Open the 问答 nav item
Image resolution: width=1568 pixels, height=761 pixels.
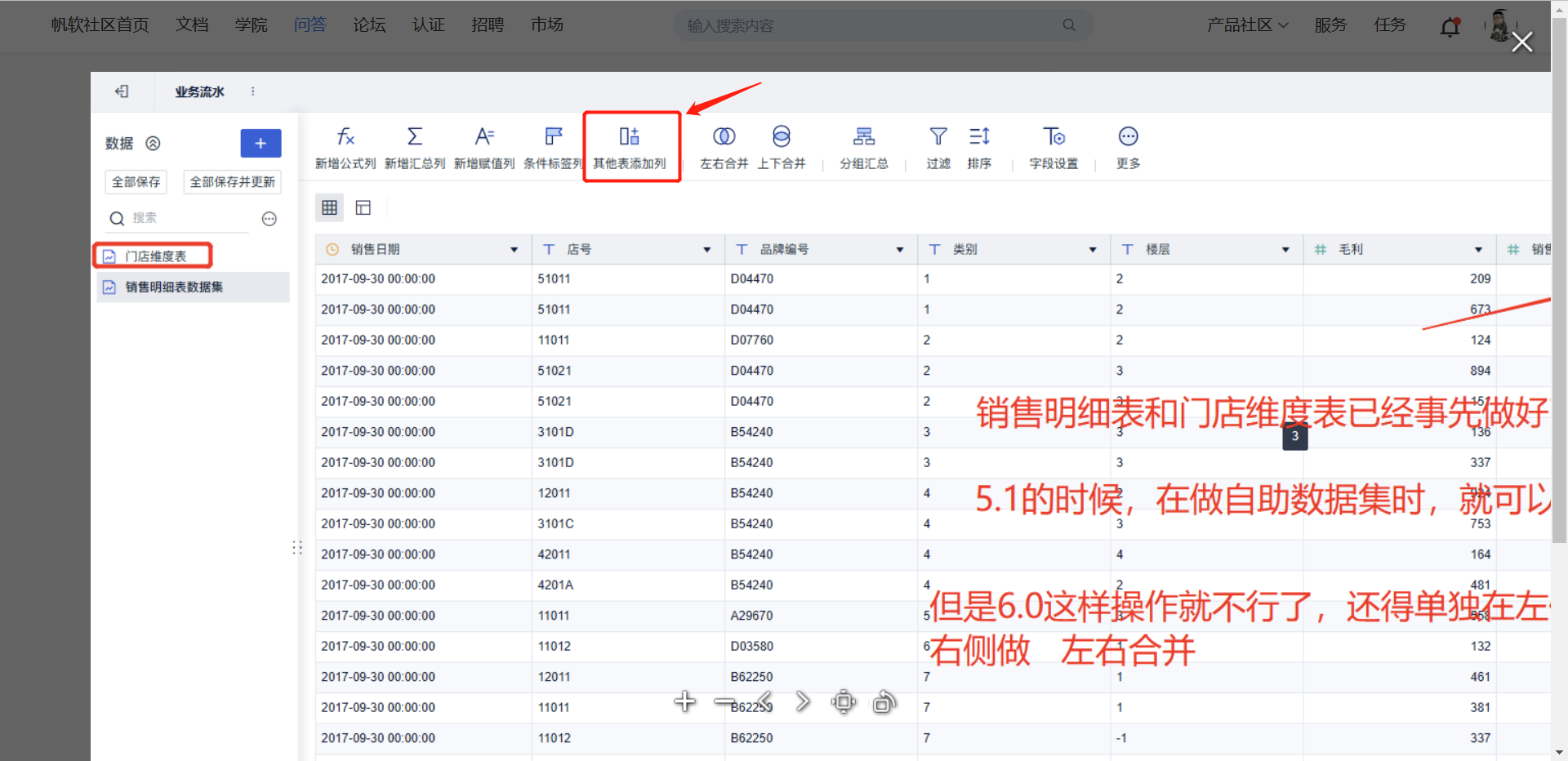310,25
